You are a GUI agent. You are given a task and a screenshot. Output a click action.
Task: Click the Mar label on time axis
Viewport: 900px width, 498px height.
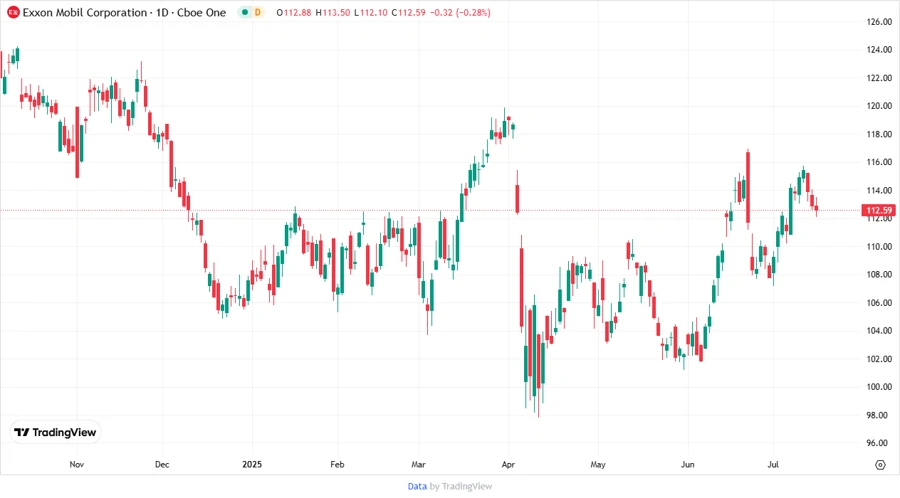[x=418, y=464]
